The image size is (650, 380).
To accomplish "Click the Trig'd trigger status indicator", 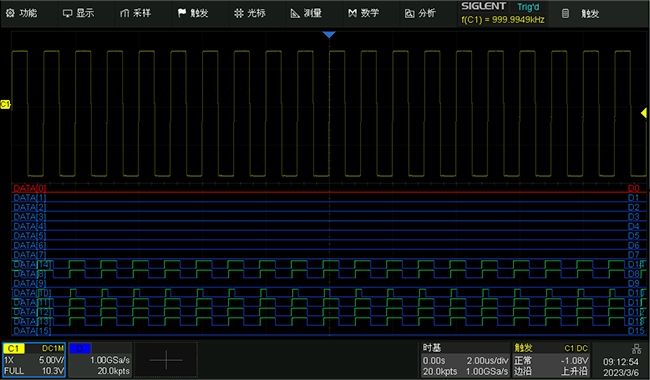I will [x=528, y=7].
